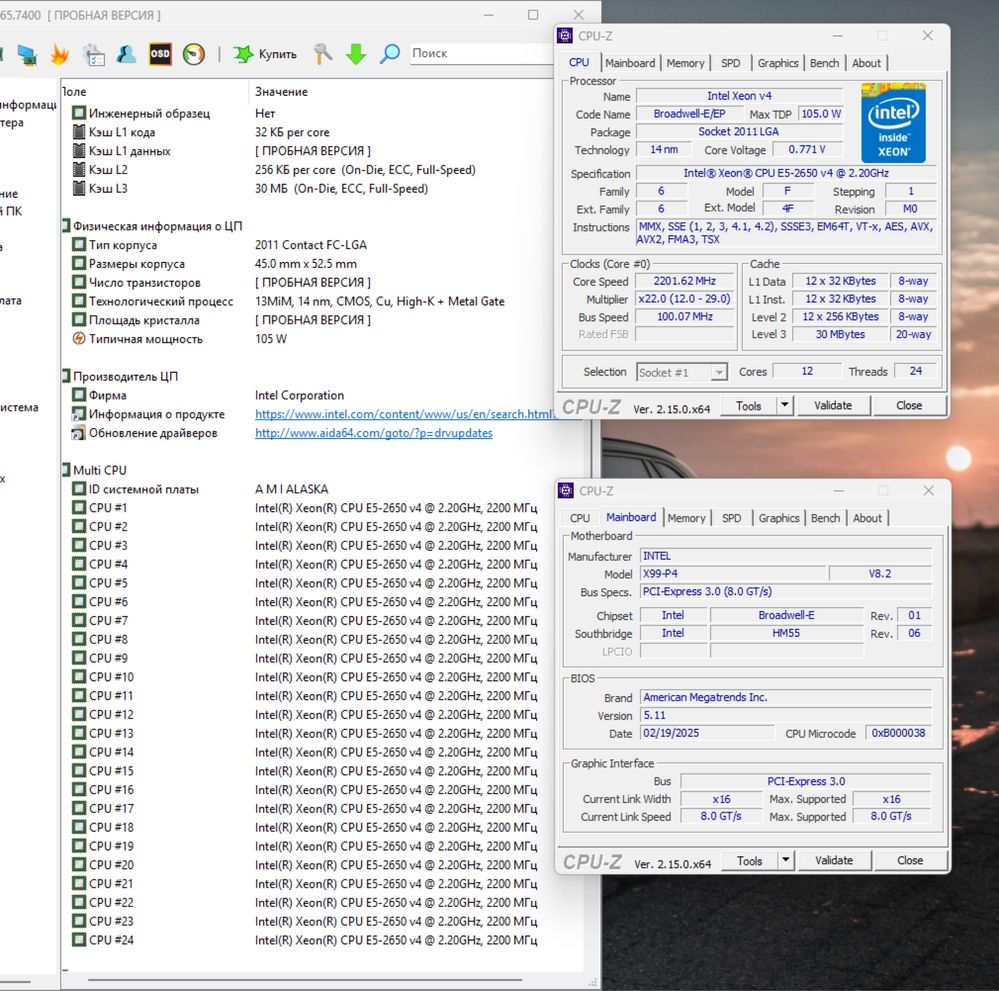Click the blue user silhouette toolbar icon

point(126,54)
